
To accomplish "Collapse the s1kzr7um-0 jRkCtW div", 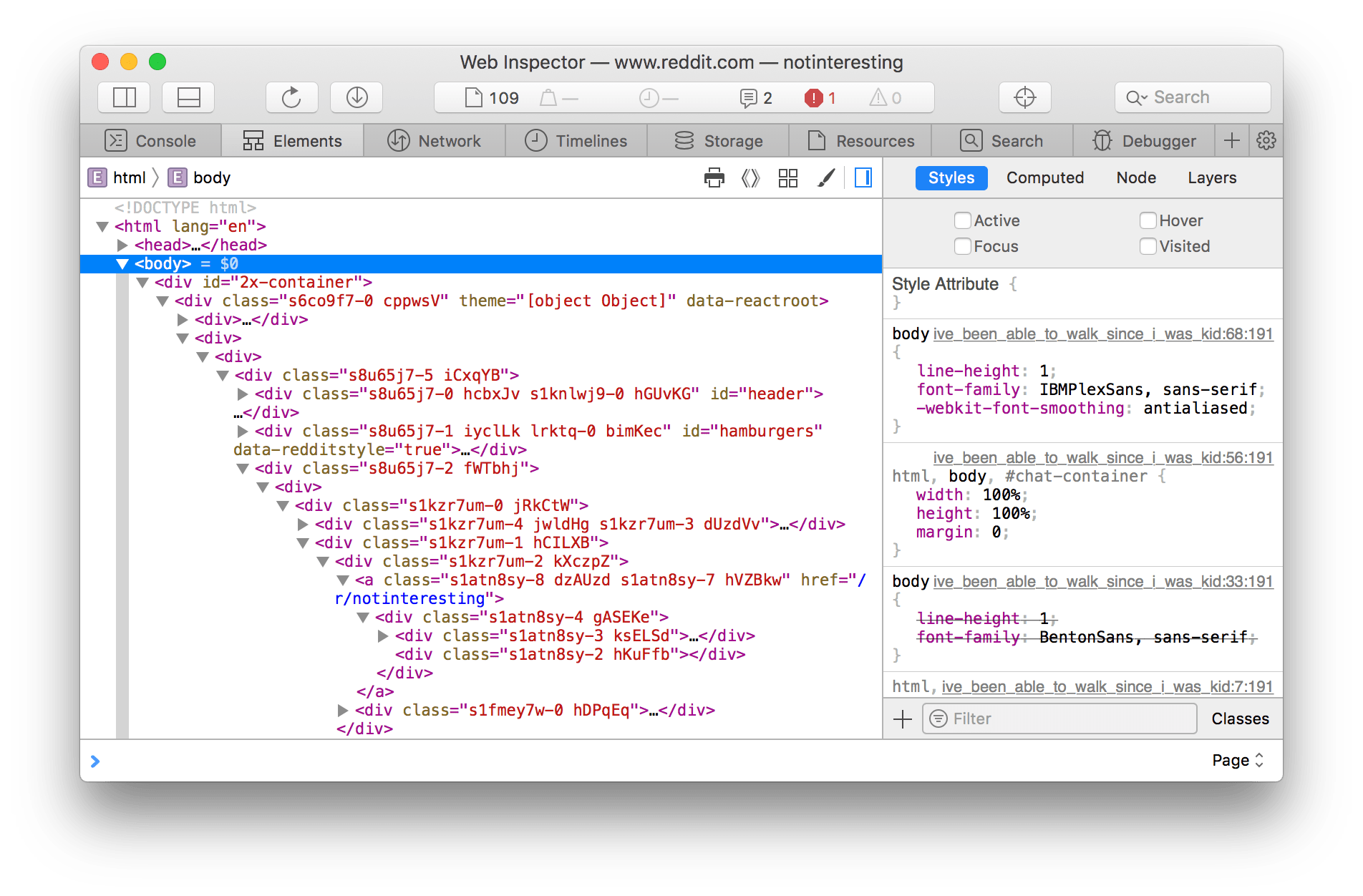I will (283, 506).
